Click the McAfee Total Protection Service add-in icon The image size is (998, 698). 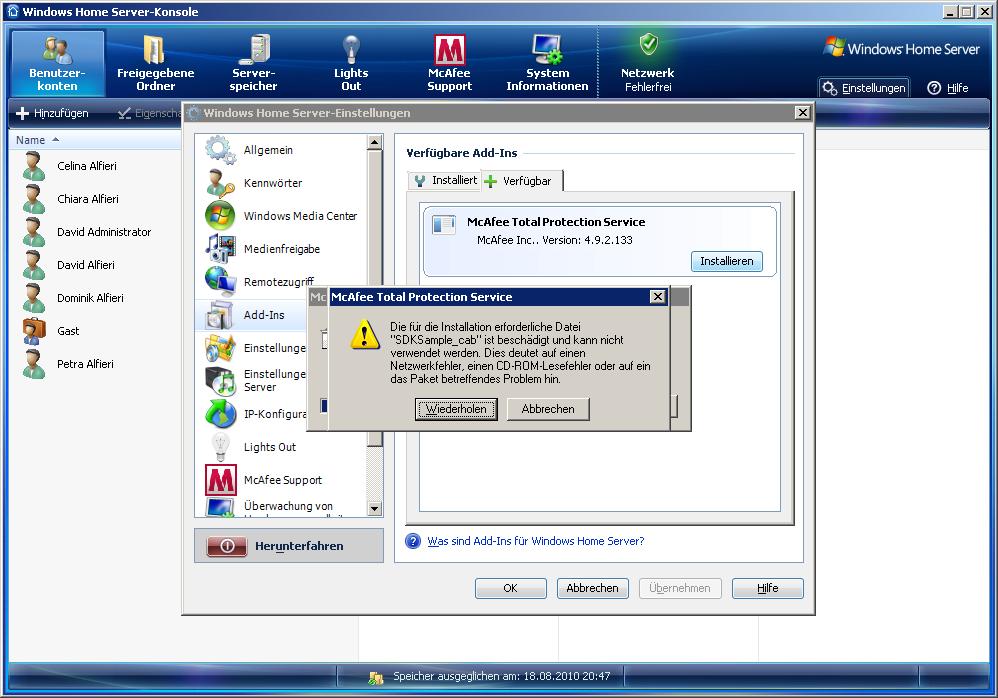(444, 224)
